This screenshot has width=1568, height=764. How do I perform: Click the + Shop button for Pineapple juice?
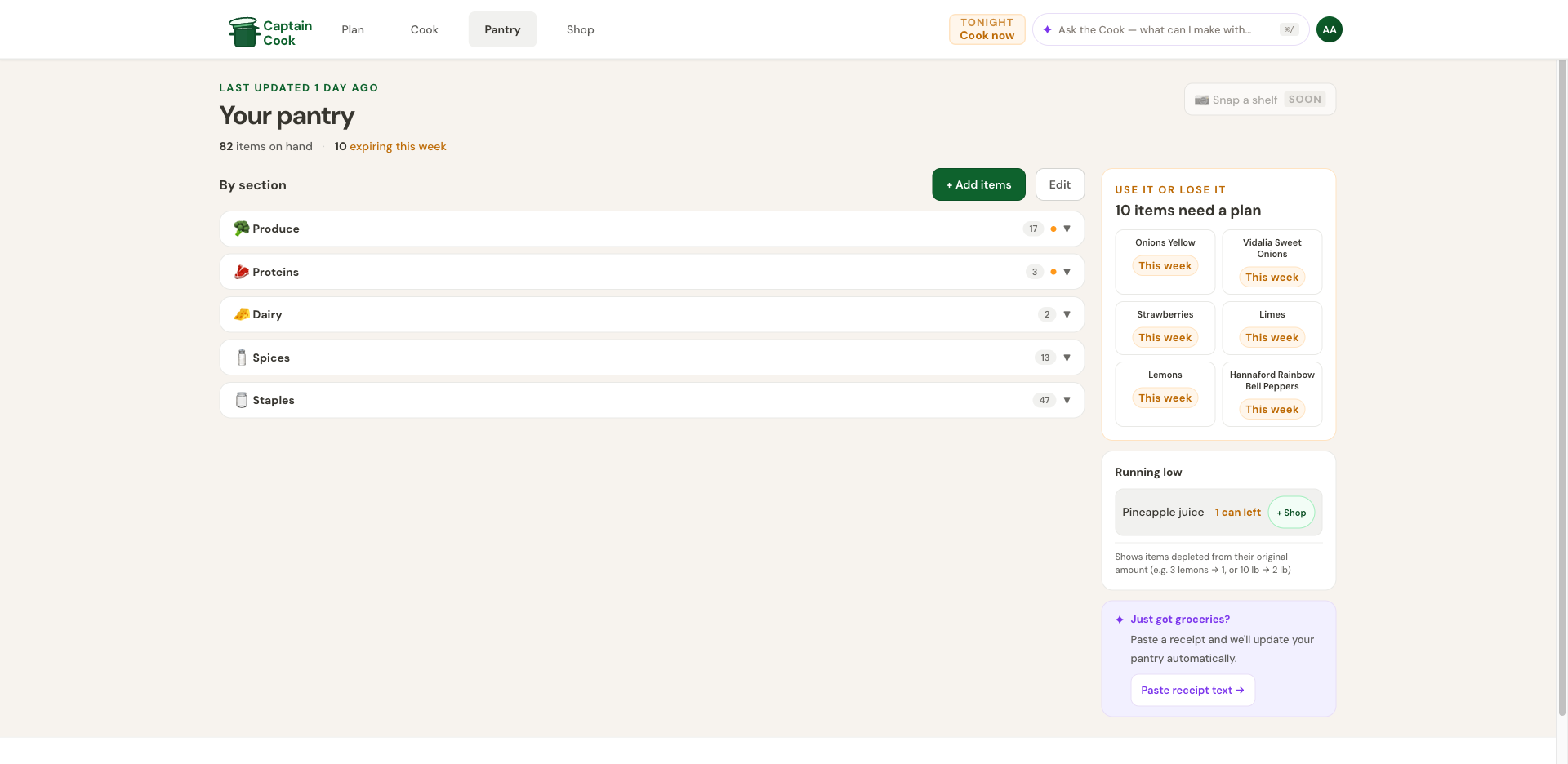tap(1291, 513)
